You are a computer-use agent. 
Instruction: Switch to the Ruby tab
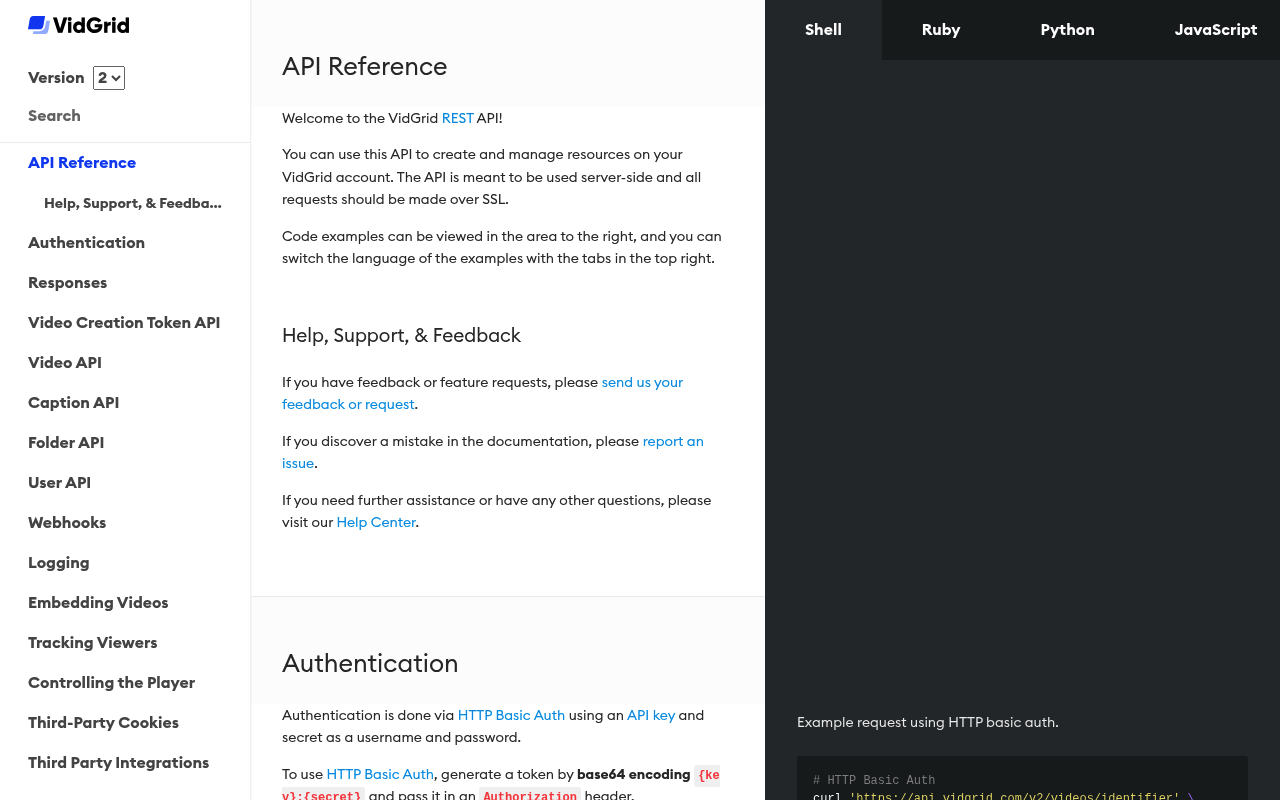tap(941, 30)
